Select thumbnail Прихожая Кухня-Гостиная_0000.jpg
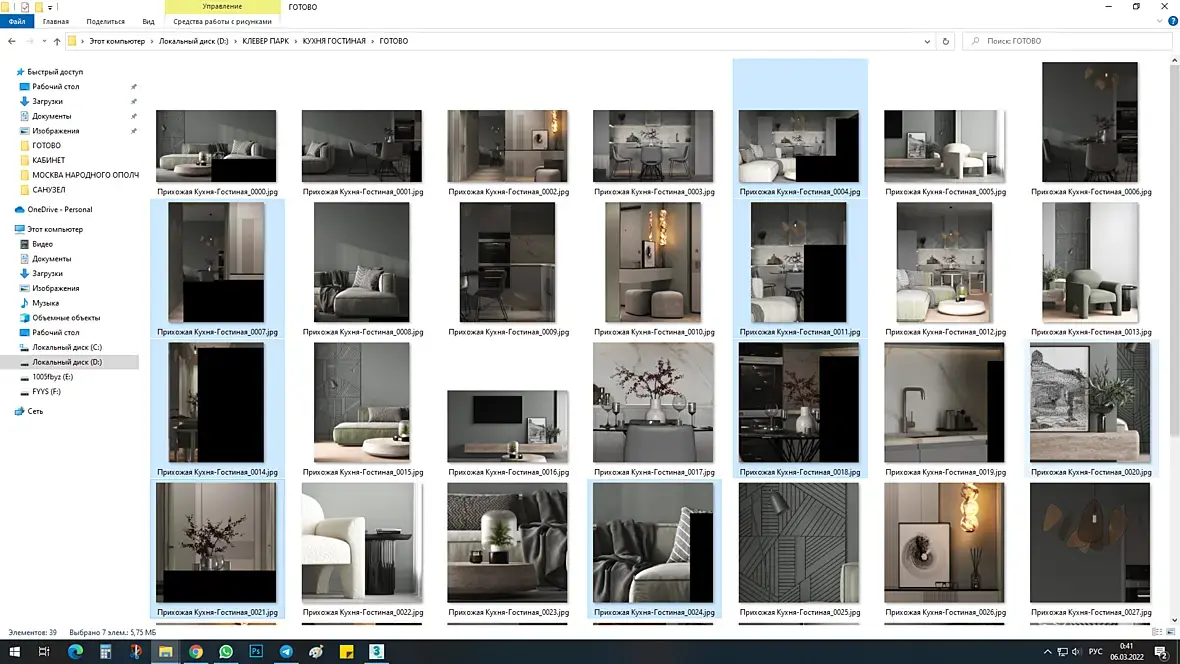 coord(216,146)
